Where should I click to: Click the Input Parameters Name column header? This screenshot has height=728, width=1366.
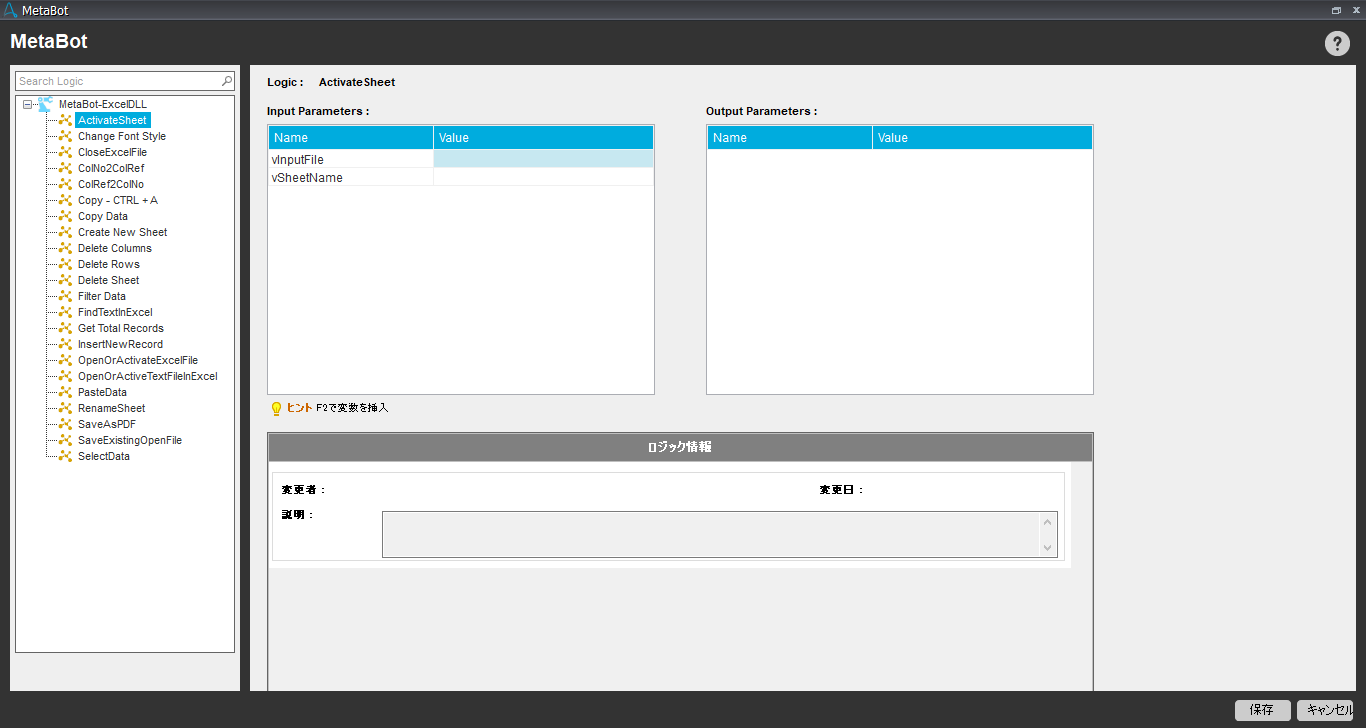(x=351, y=138)
